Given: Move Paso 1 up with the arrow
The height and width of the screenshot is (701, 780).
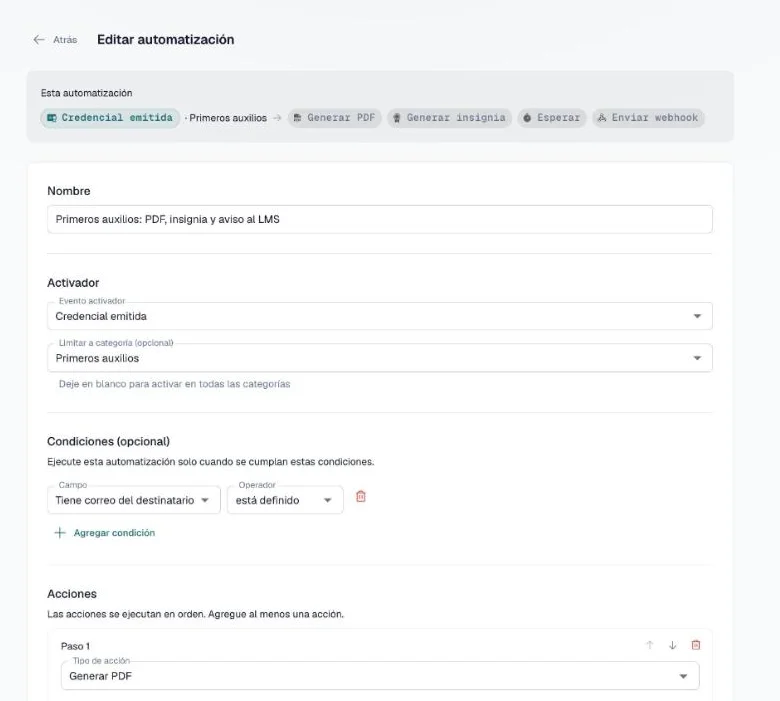Looking at the screenshot, I should [649, 645].
